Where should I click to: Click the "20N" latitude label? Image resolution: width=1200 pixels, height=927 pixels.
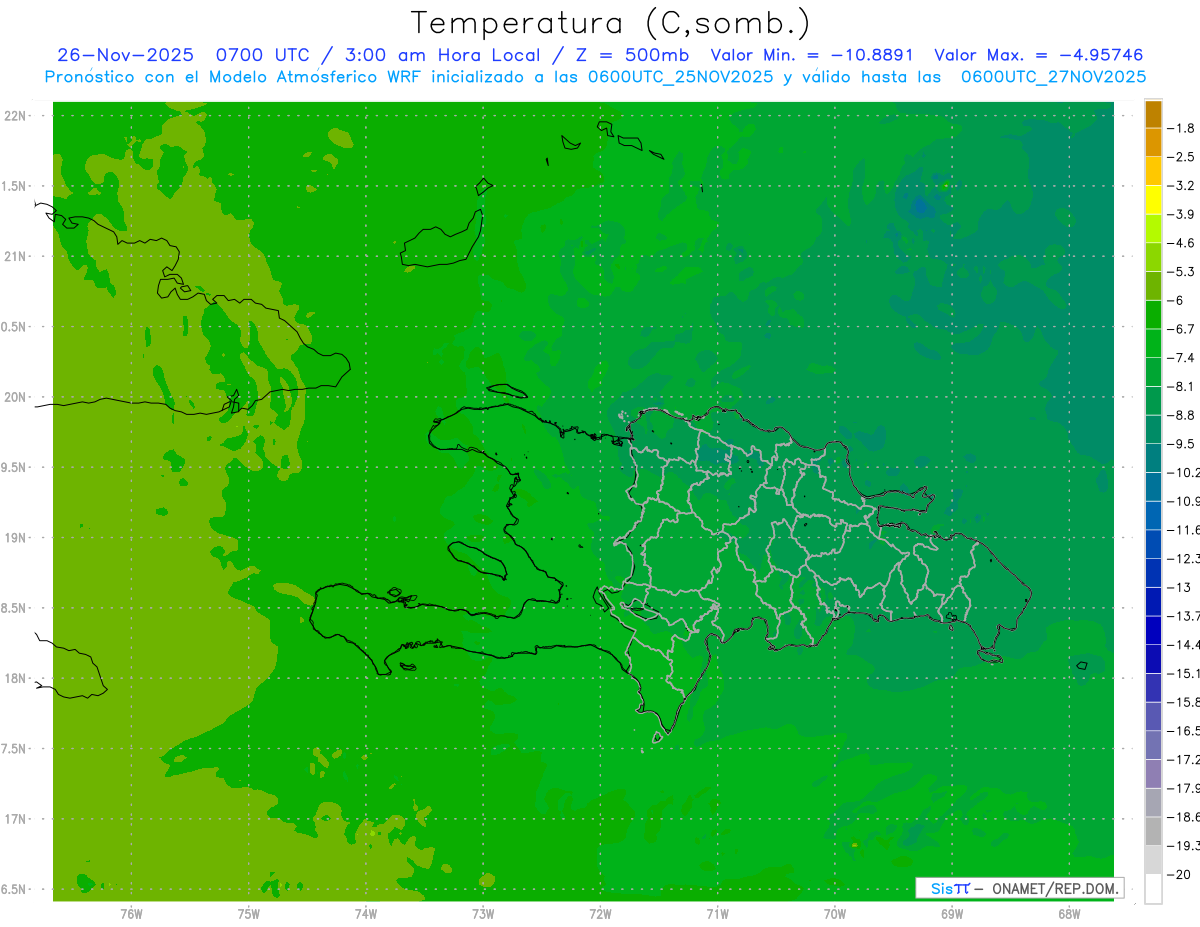pyautogui.click(x=16, y=397)
